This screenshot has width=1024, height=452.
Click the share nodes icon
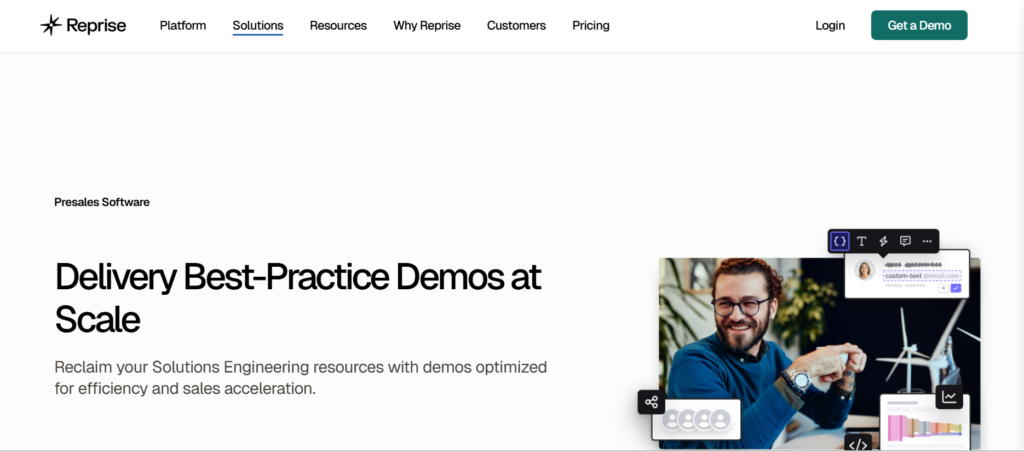(x=651, y=402)
